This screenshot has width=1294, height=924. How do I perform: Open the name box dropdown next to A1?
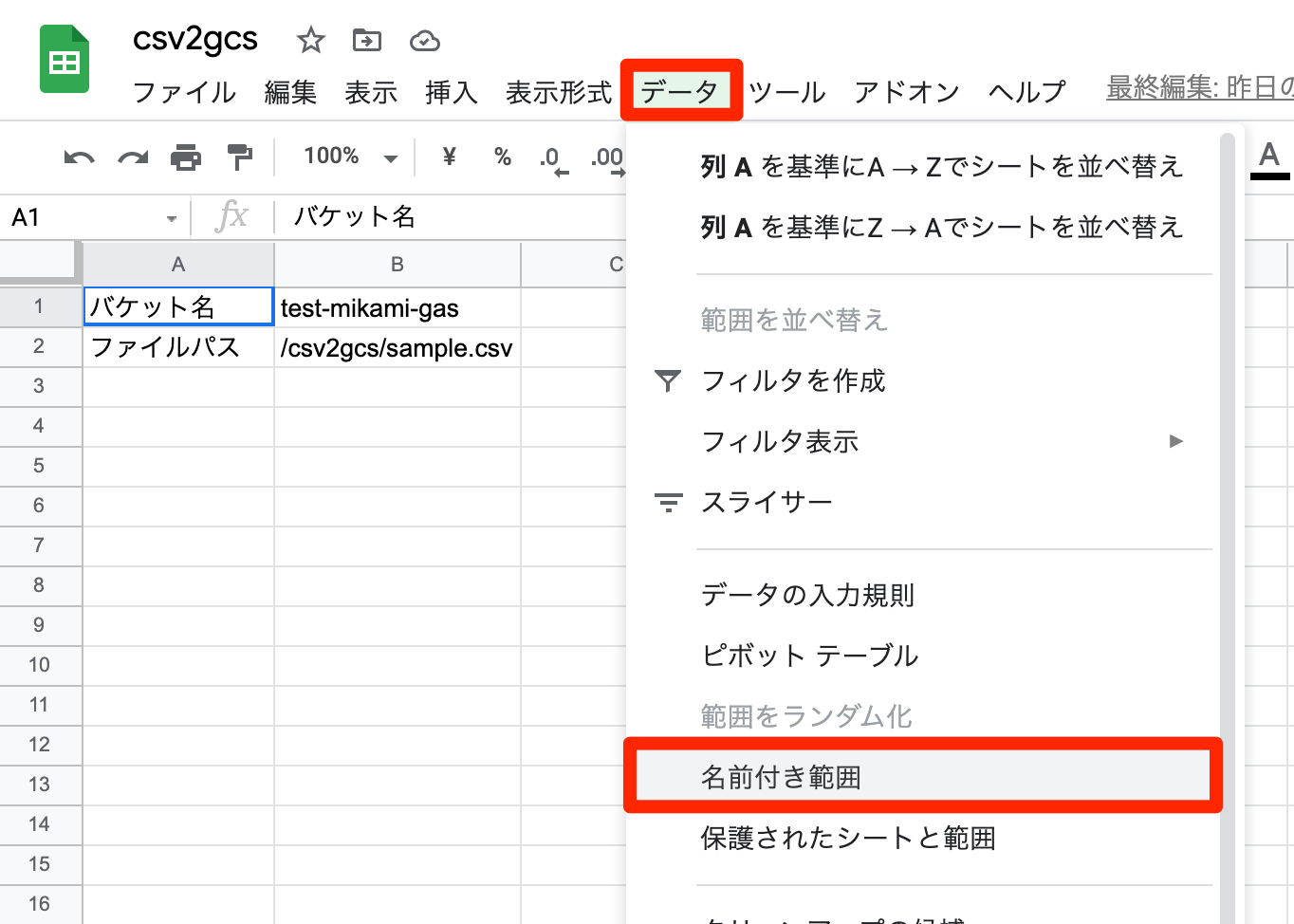tap(173, 217)
